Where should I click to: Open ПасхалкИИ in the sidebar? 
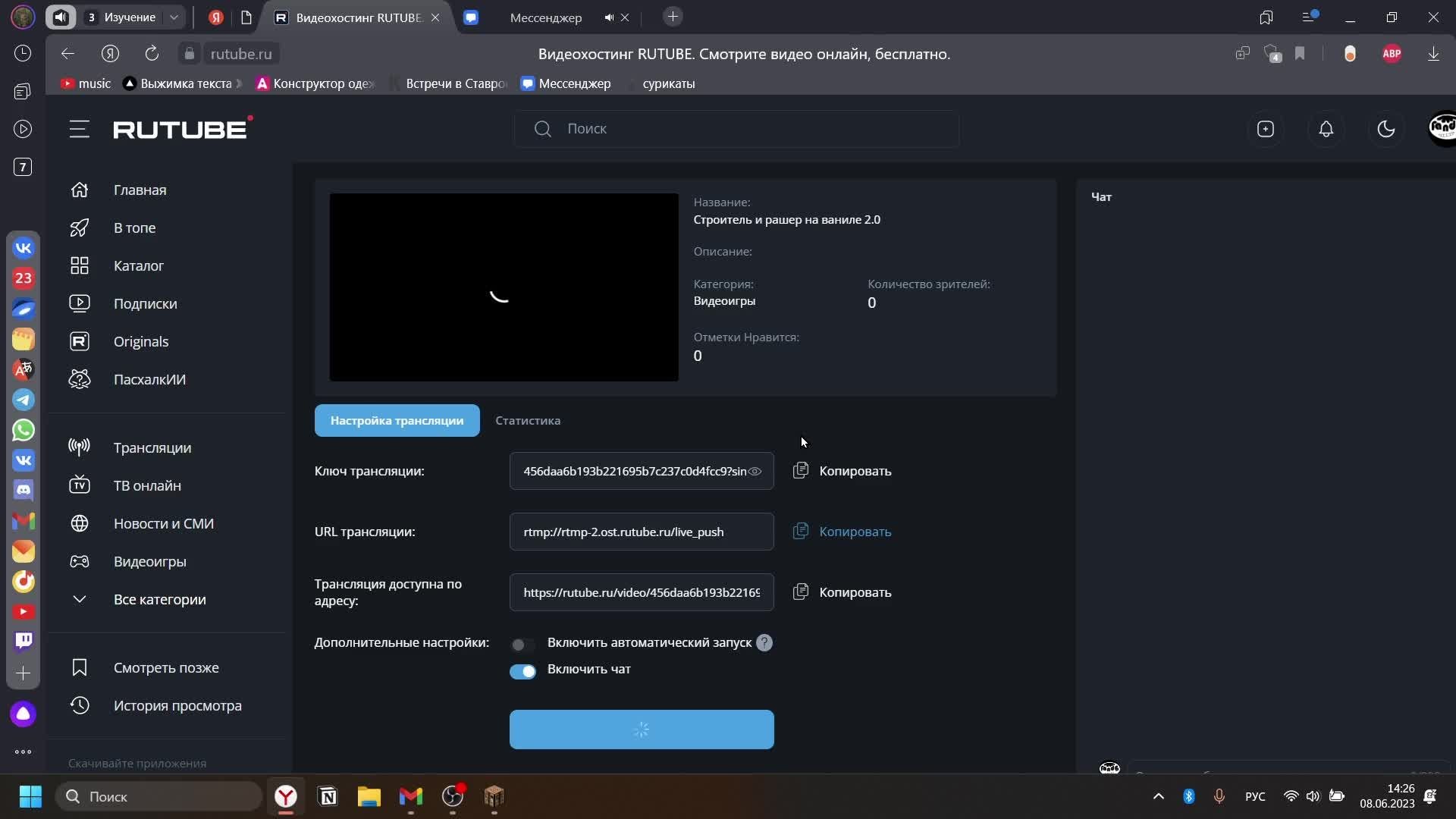(x=149, y=379)
